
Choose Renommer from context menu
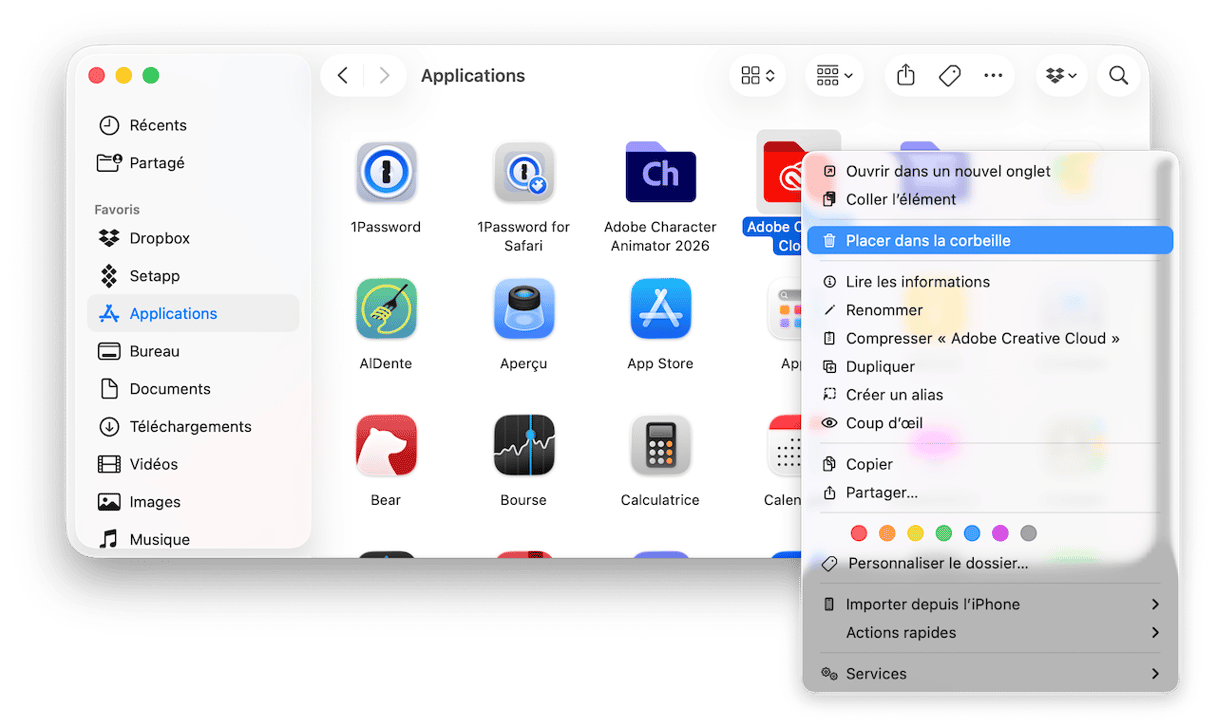[x=990, y=310]
